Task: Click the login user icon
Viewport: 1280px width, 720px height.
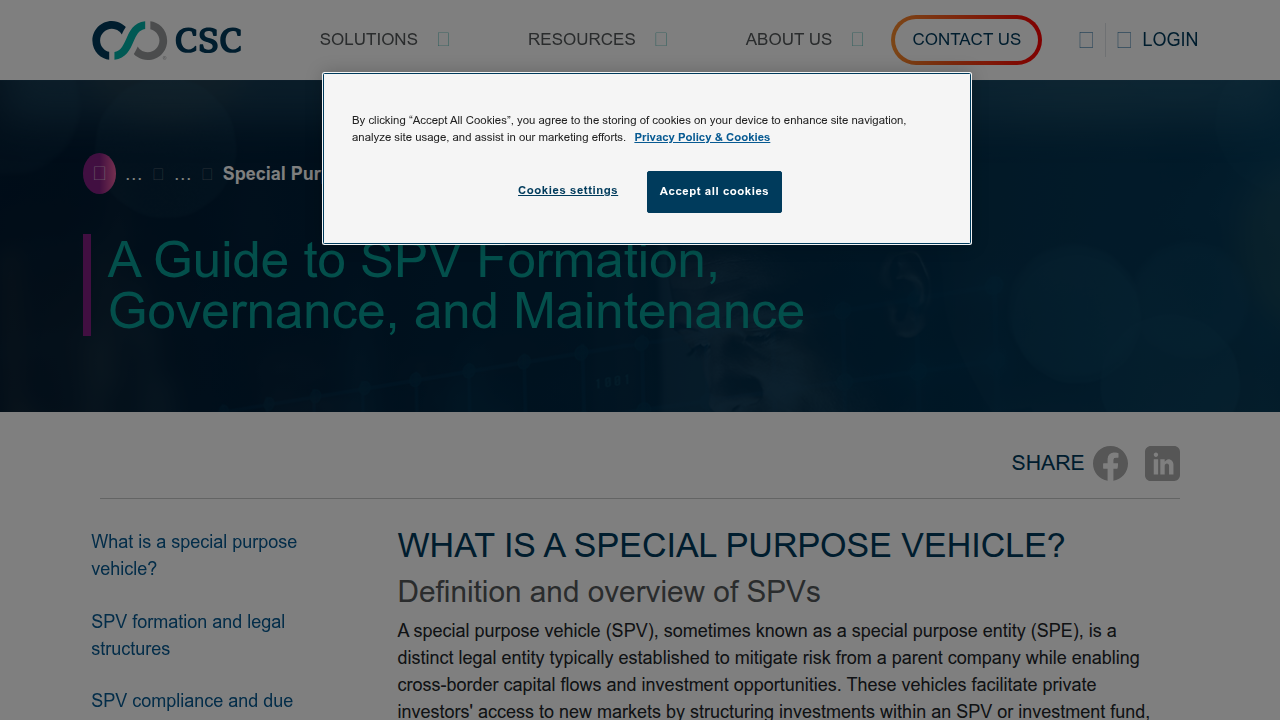Action: coord(1124,40)
